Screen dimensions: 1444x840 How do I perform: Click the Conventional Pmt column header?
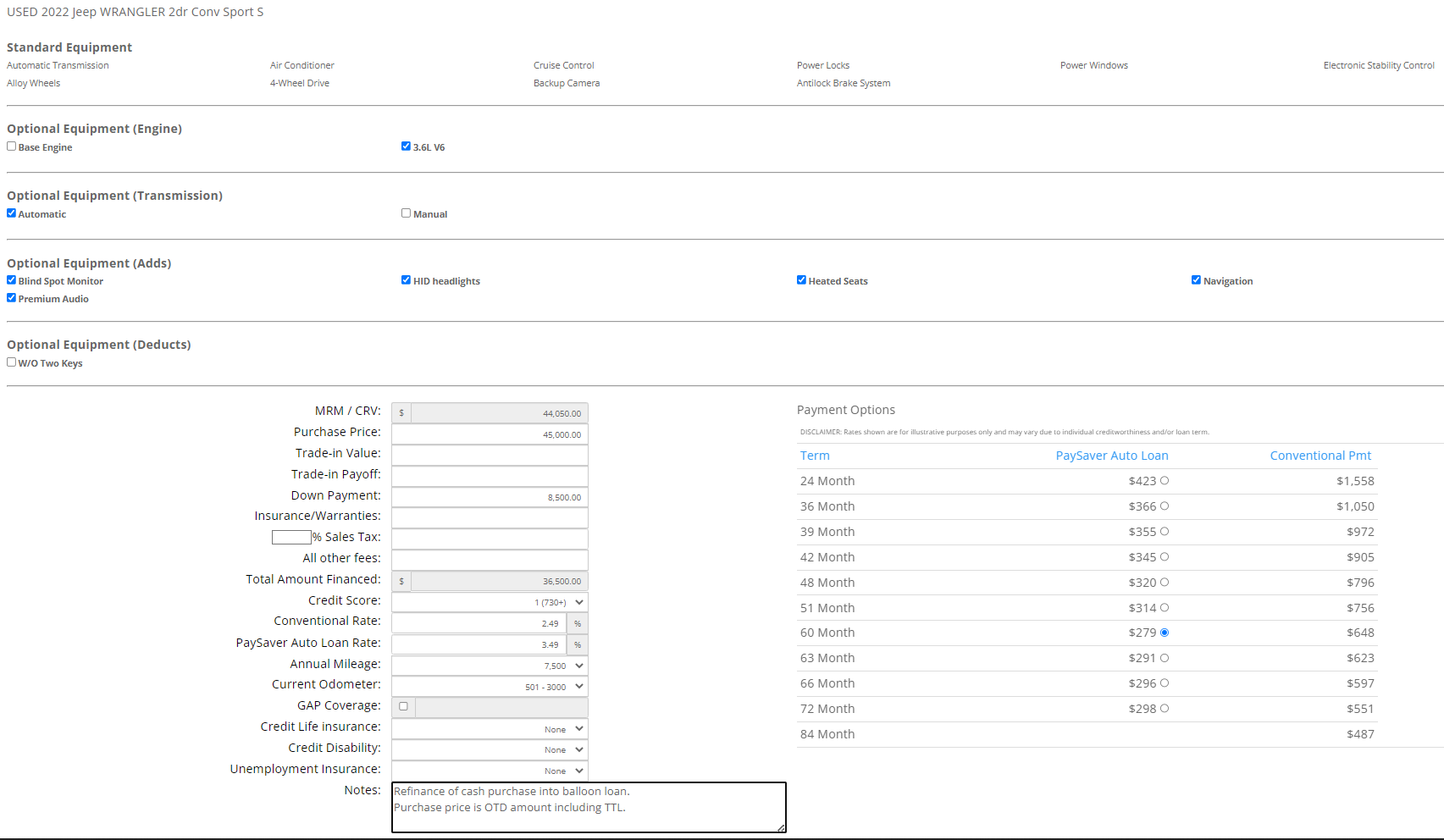click(1320, 456)
